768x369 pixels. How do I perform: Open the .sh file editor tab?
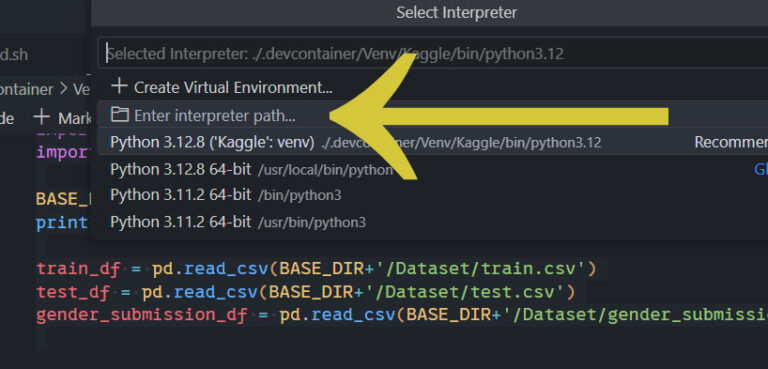pos(14,54)
